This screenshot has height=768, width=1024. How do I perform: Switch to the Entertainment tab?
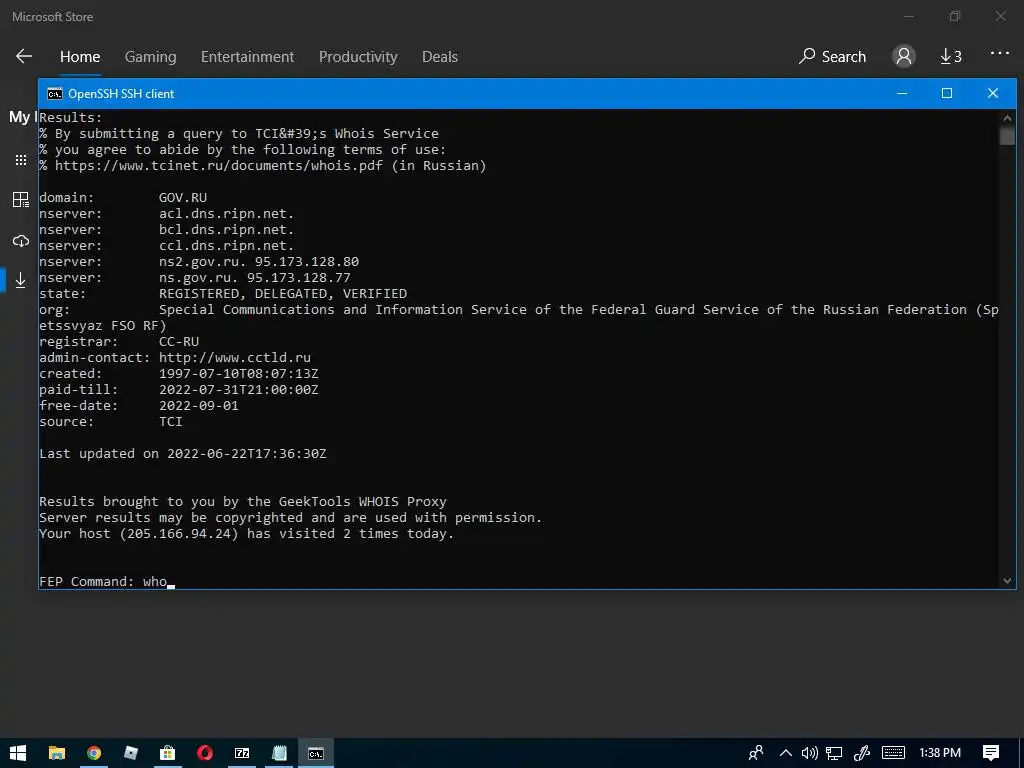247,57
